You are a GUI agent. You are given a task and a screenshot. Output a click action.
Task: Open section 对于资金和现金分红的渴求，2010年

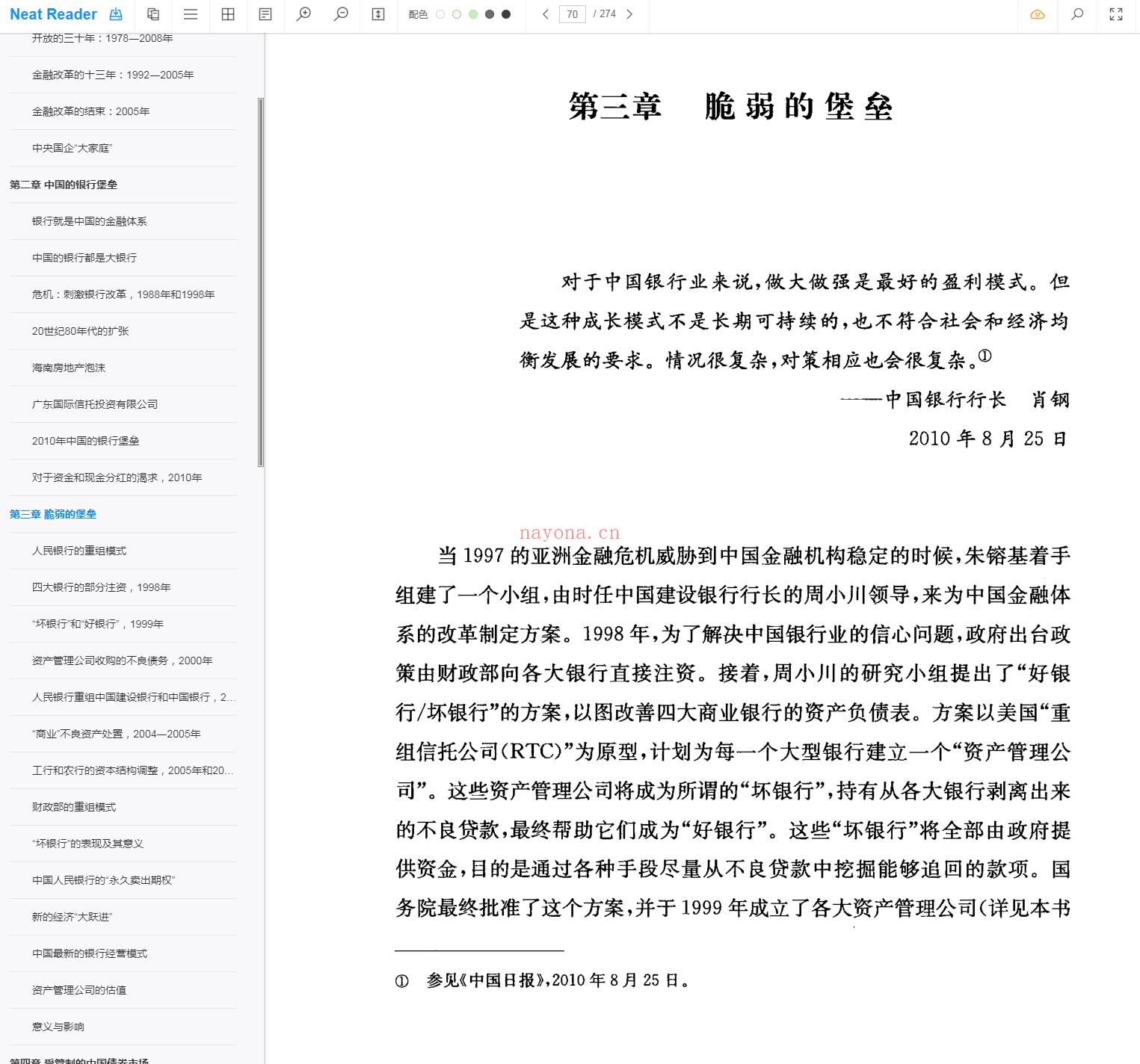click(117, 477)
